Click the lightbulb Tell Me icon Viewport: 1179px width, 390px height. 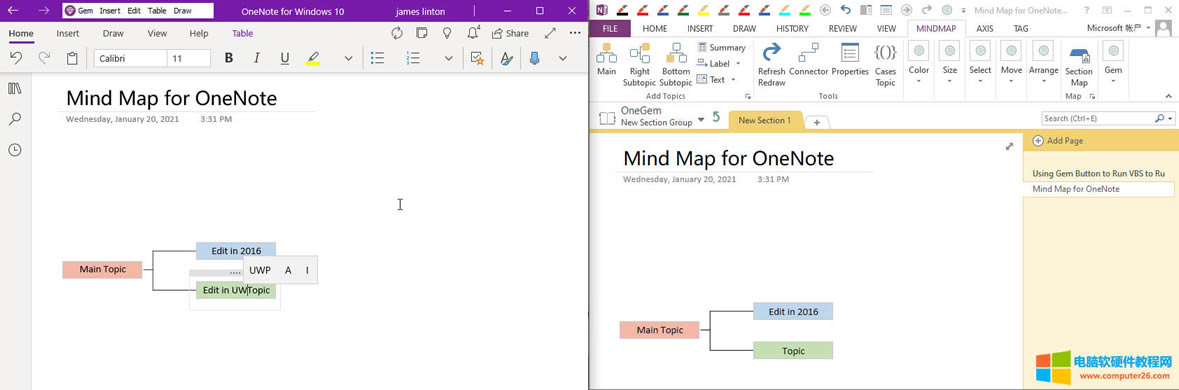447,33
